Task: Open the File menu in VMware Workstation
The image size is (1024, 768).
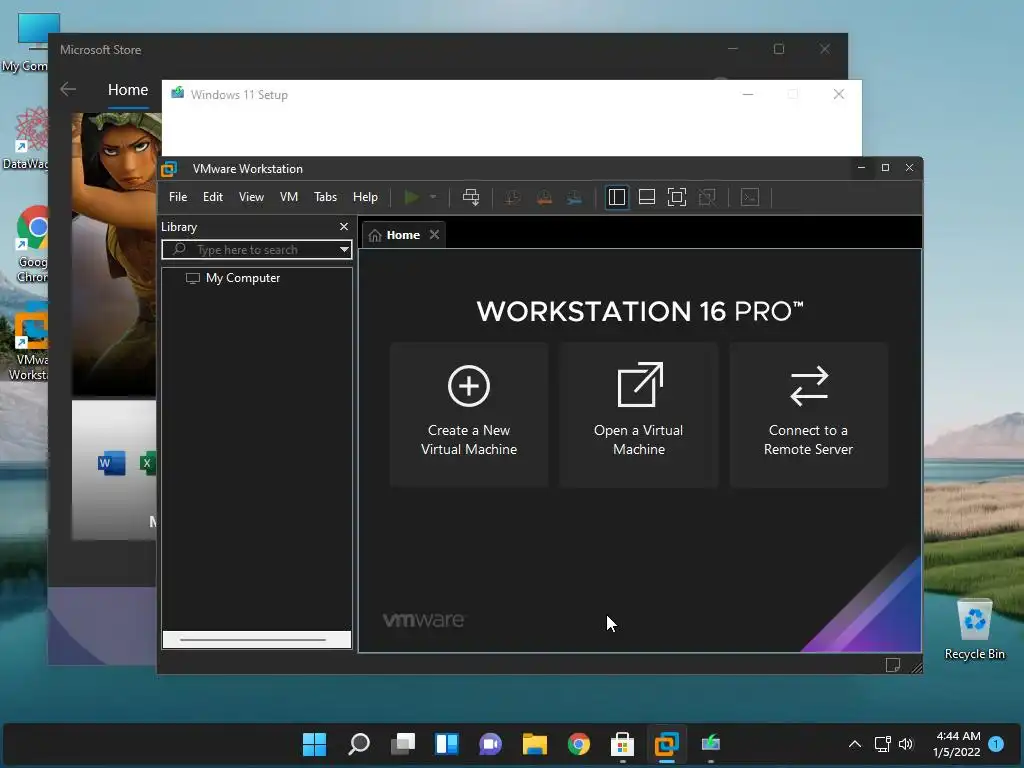Action: [178, 197]
